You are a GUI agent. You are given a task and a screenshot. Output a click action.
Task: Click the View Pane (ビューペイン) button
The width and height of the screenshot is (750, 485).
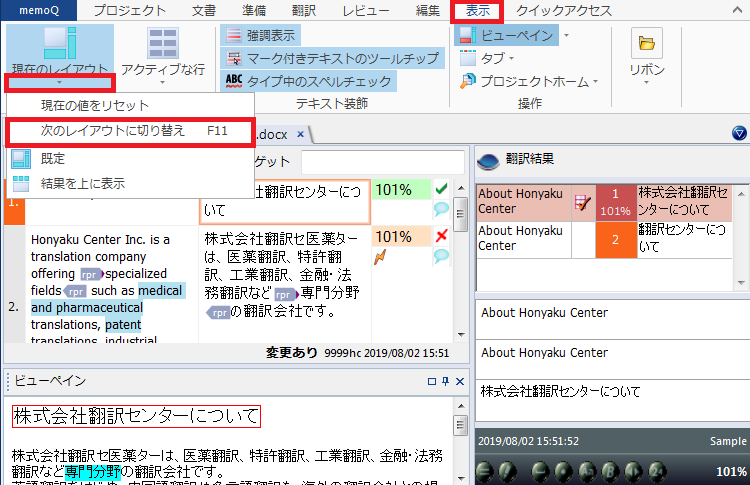508,35
